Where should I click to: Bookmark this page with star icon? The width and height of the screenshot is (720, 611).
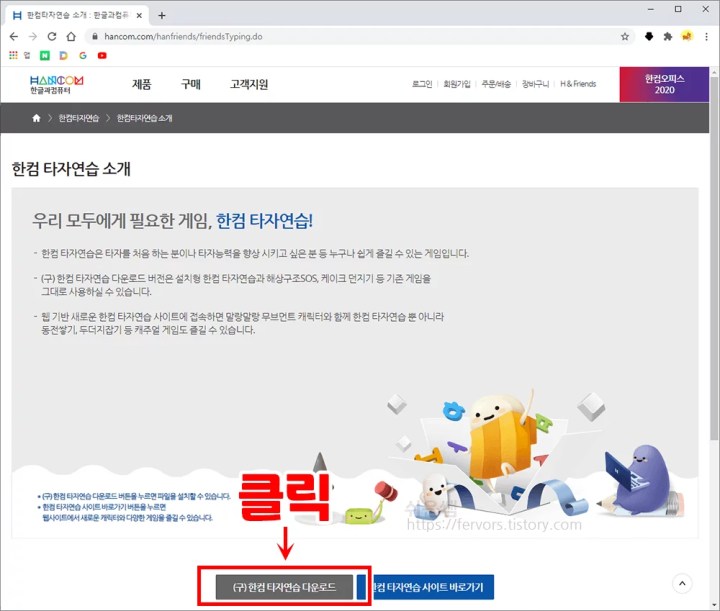pos(624,37)
